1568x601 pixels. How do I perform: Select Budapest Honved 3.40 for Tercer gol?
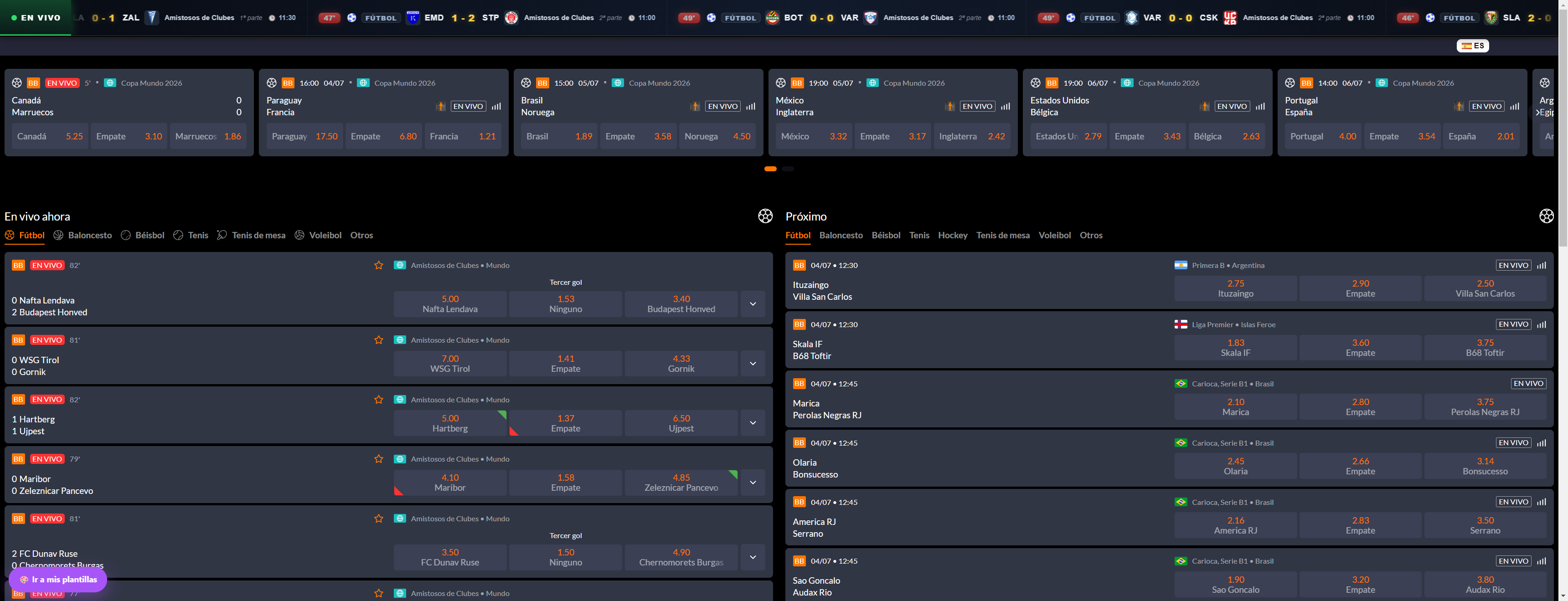681,304
